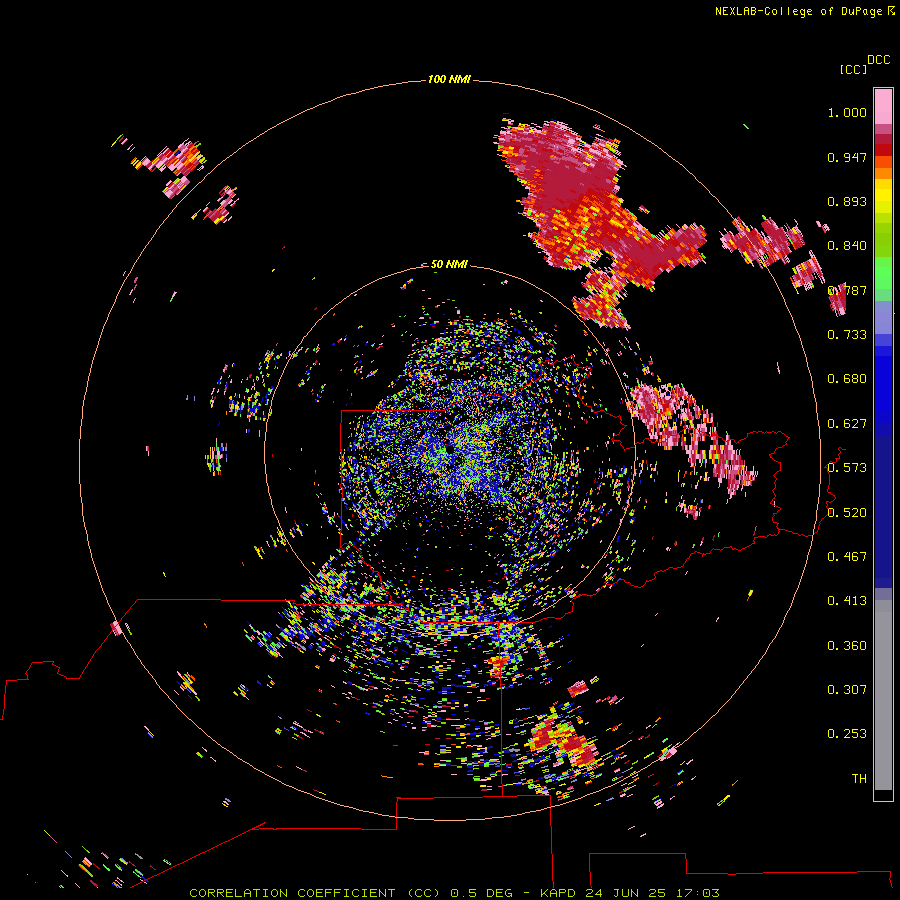The width and height of the screenshot is (900, 900).
Task: Pick the yellow segment of the color scale
Action: [883, 197]
